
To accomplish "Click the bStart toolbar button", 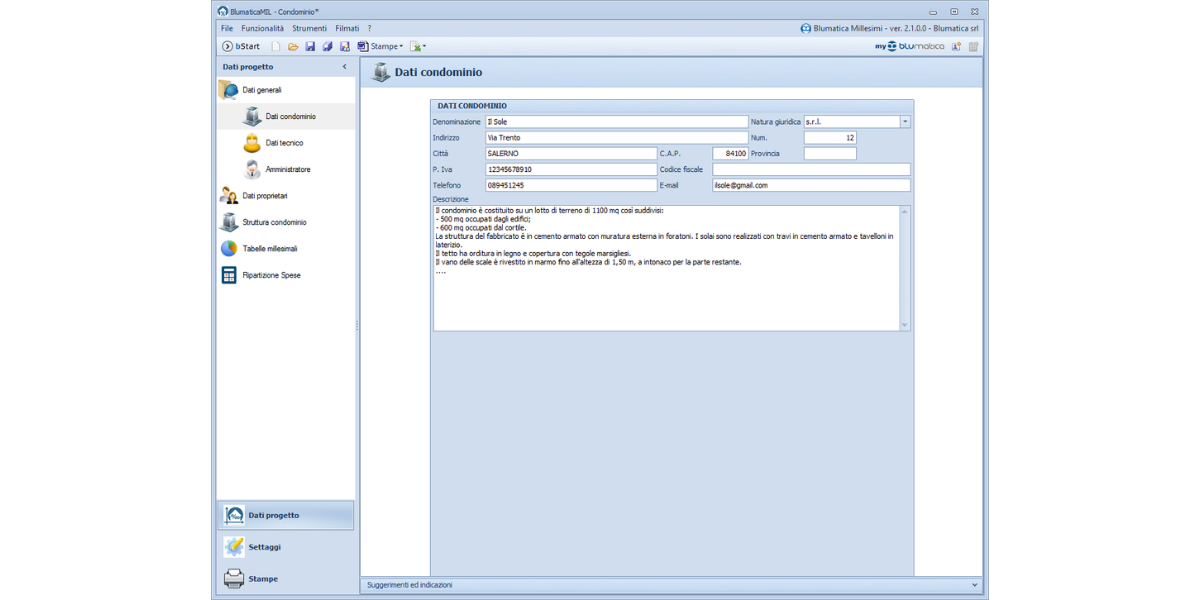I will 241,47.
